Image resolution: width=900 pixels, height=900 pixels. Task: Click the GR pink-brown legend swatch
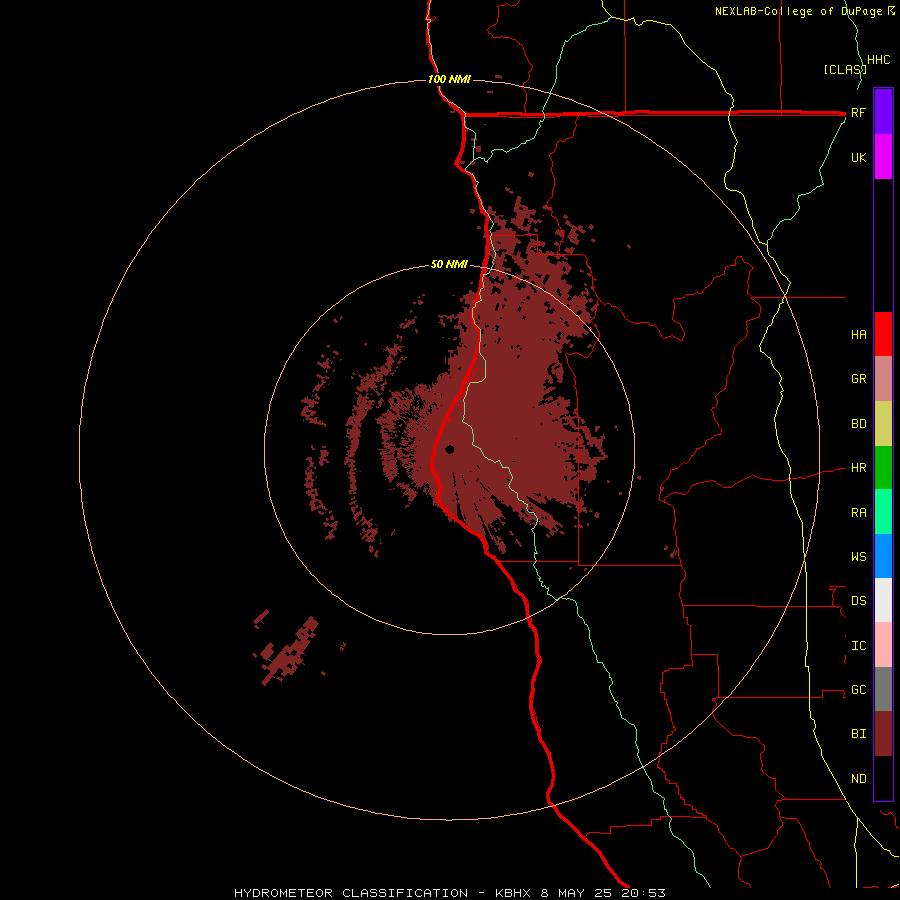click(883, 379)
